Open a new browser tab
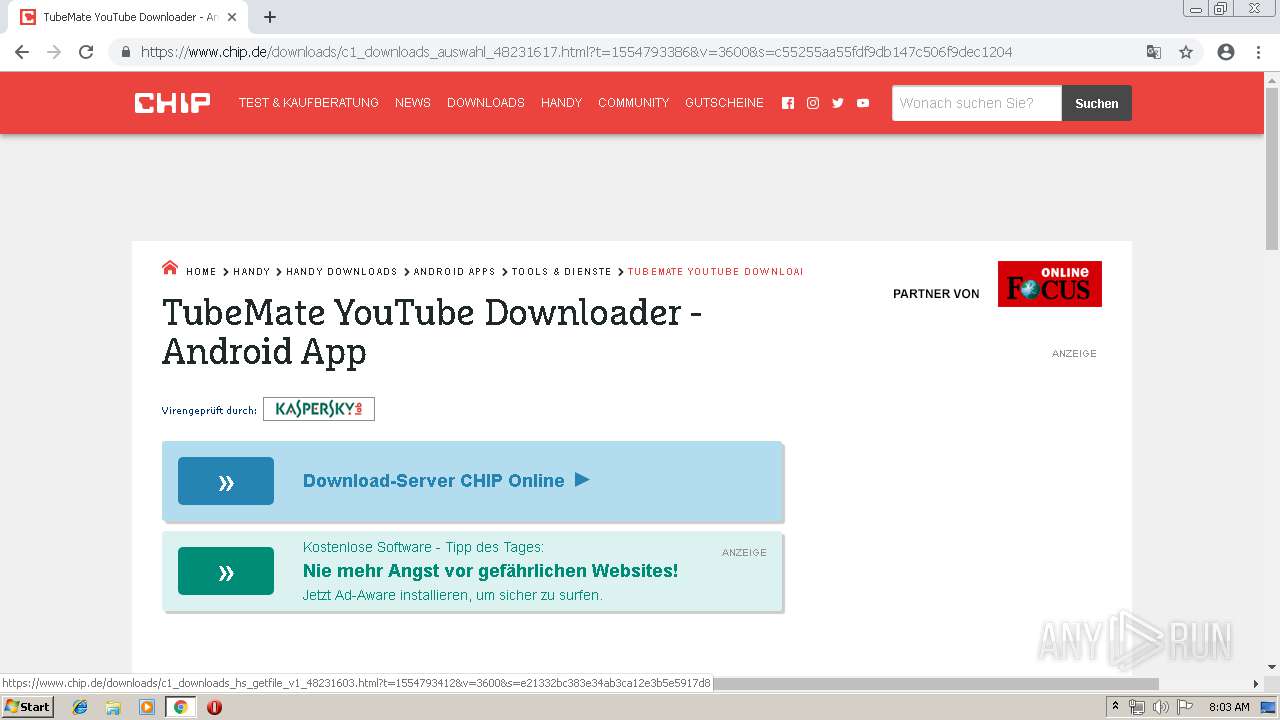This screenshot has width=1280, height=720. point(270,17)
